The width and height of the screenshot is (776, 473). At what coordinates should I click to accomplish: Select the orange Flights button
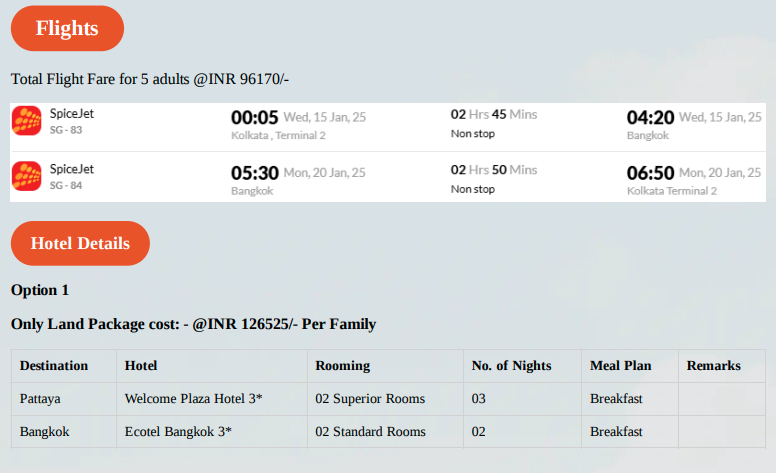tap(67, 28)
